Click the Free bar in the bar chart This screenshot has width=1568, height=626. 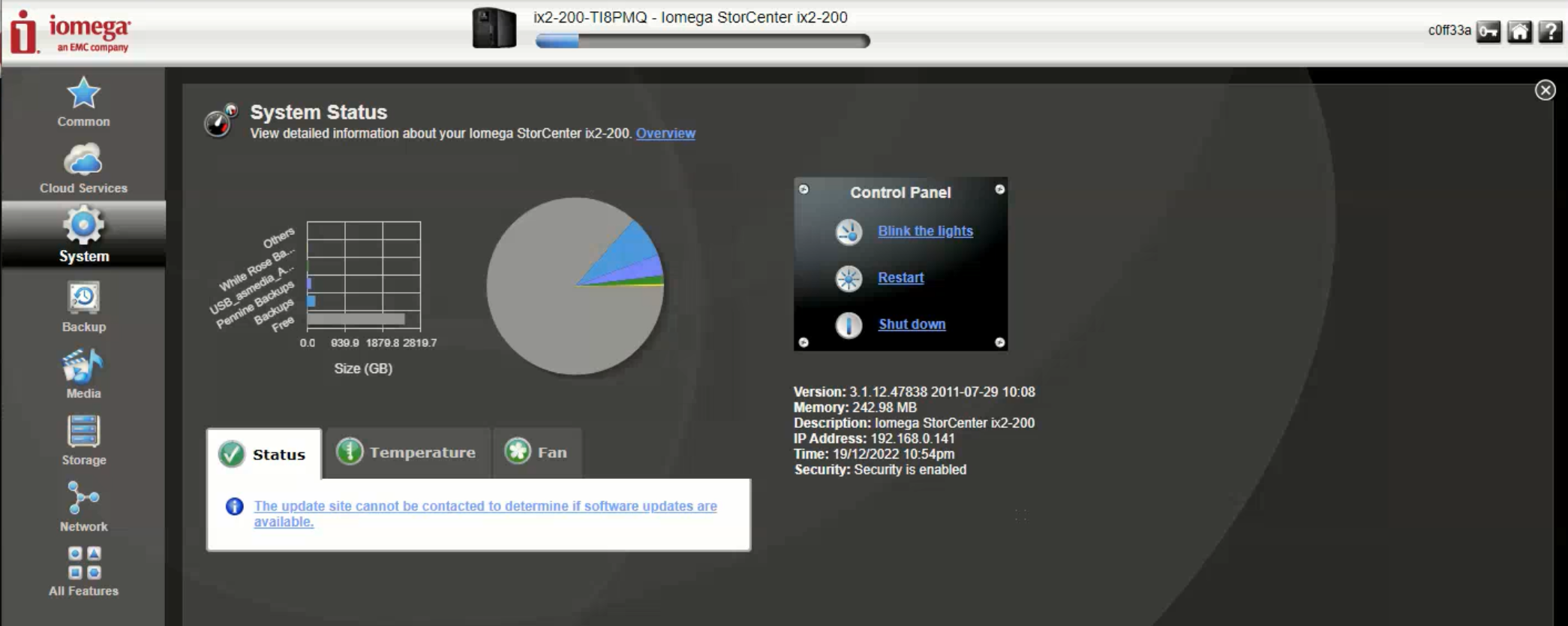356,319
